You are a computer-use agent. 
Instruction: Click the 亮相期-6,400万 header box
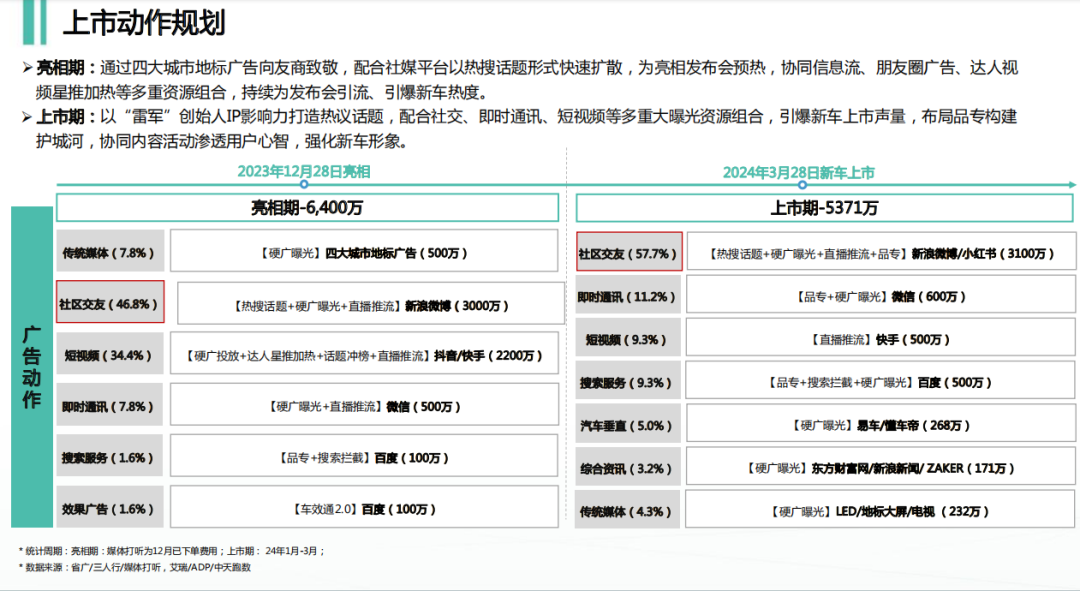click(x=307, y=208)
